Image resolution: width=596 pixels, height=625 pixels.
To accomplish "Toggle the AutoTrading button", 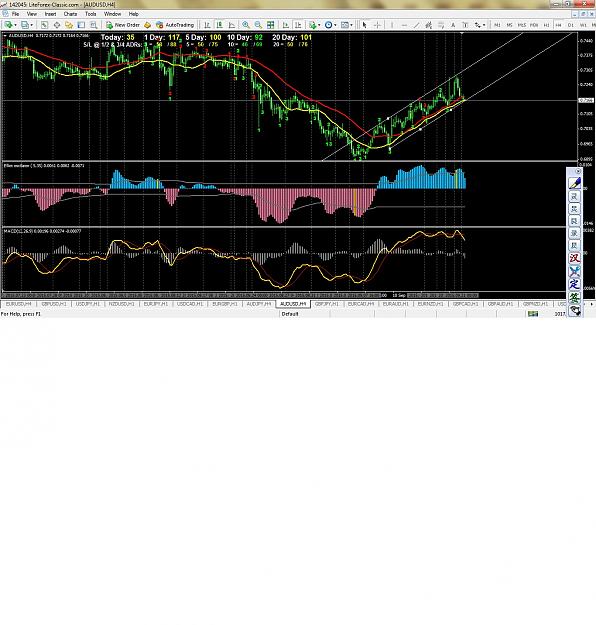I will (x=175, y=25).
